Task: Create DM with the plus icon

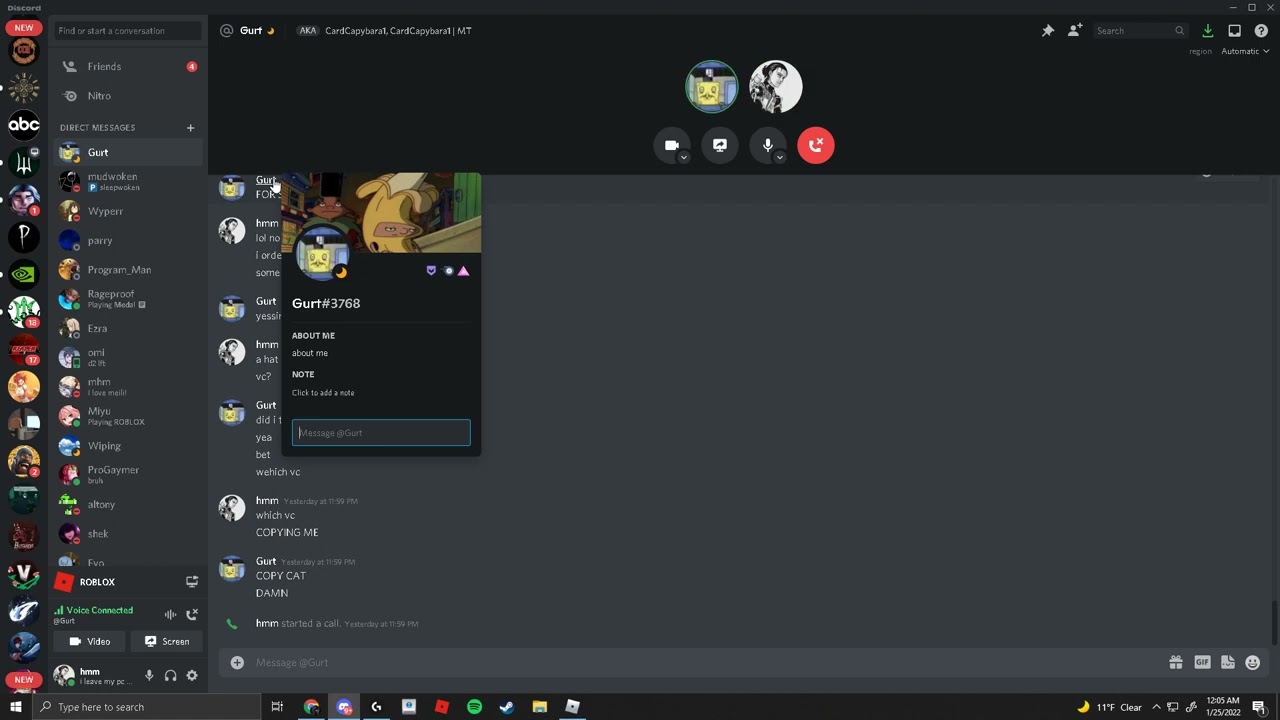Action: click(190, 127)
